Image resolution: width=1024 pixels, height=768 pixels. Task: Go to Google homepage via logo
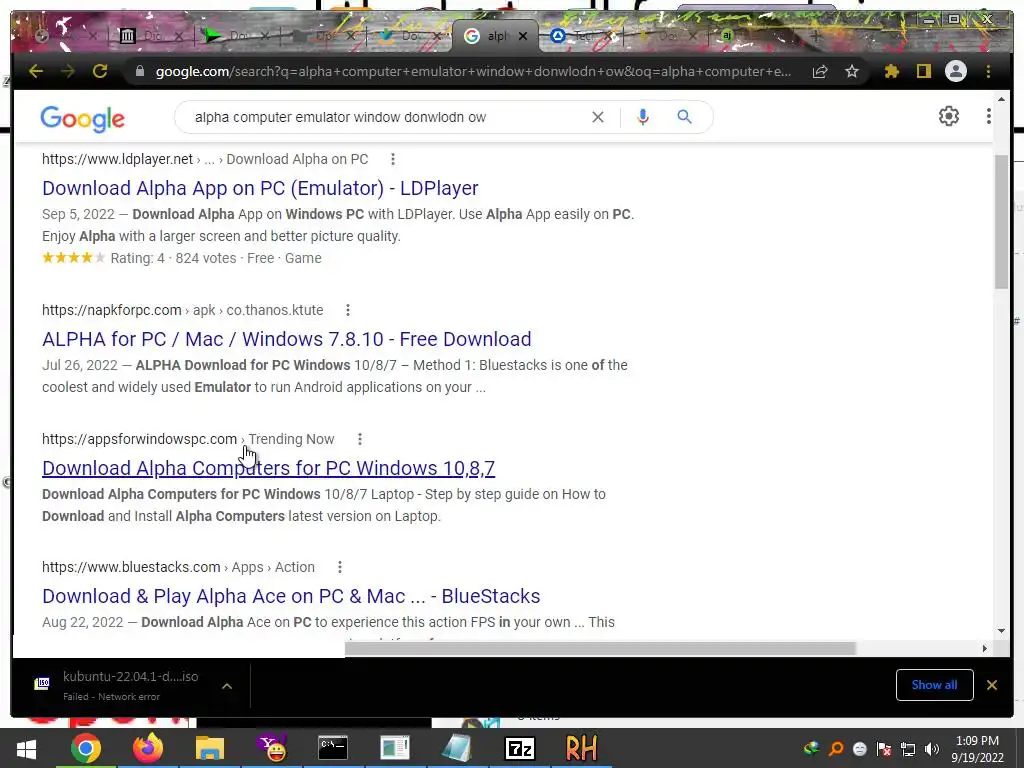tap(82, 118)
